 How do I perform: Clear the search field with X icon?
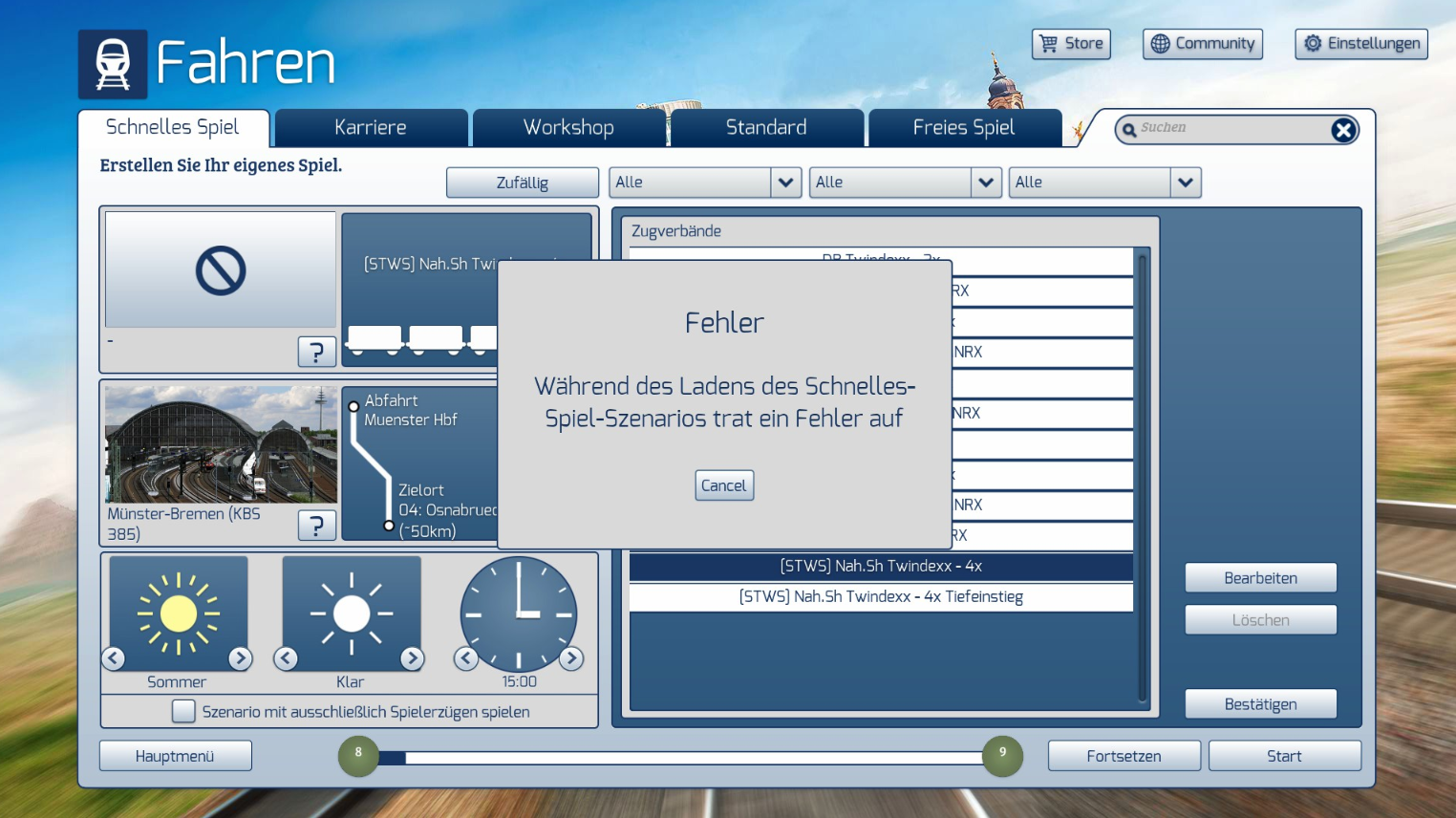click(1343, 130)
